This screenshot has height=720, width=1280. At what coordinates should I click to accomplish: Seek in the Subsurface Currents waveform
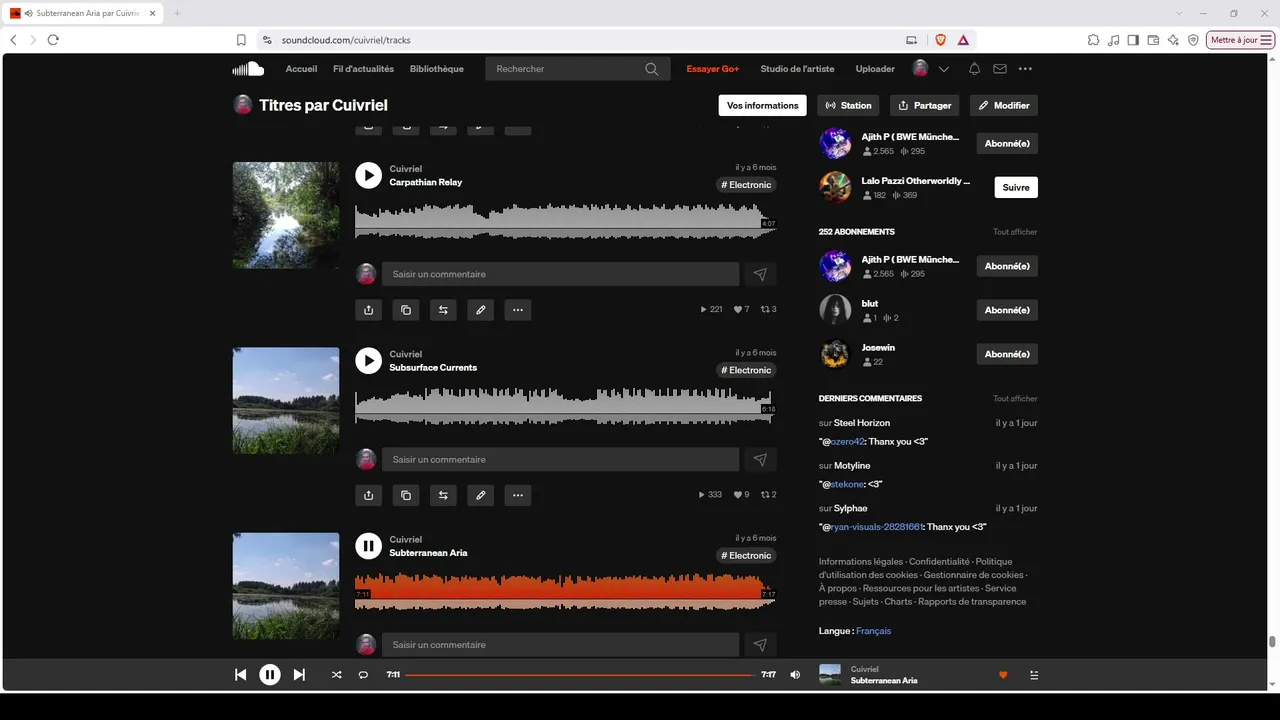pyautogui.click(x=565, y=405)
